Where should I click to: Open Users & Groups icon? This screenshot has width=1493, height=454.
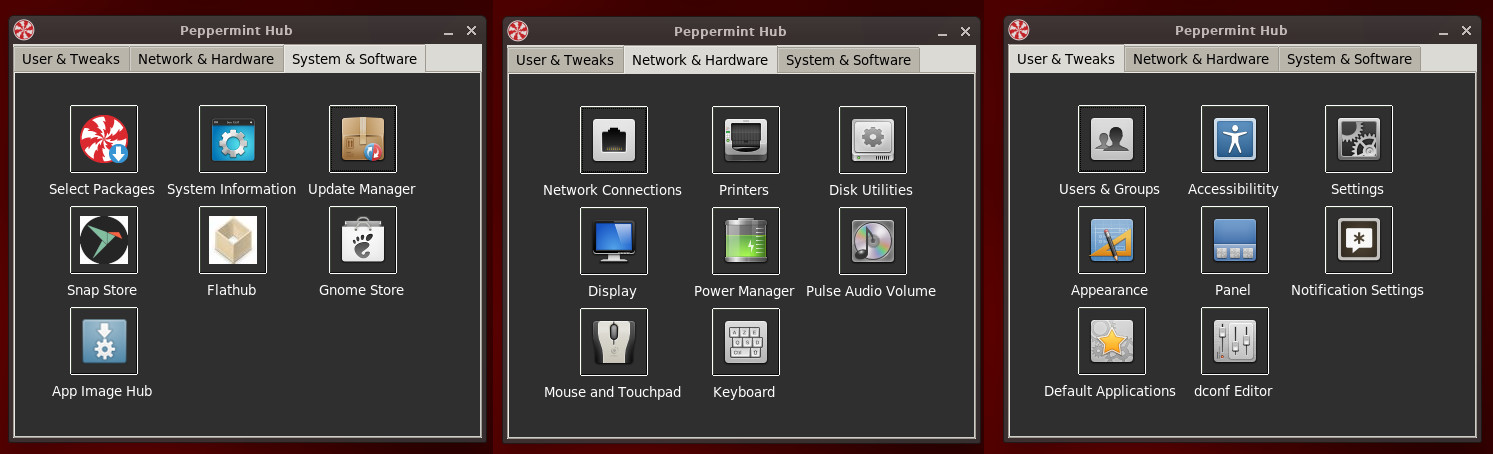pyautogui.click(x=1112, y=139)
